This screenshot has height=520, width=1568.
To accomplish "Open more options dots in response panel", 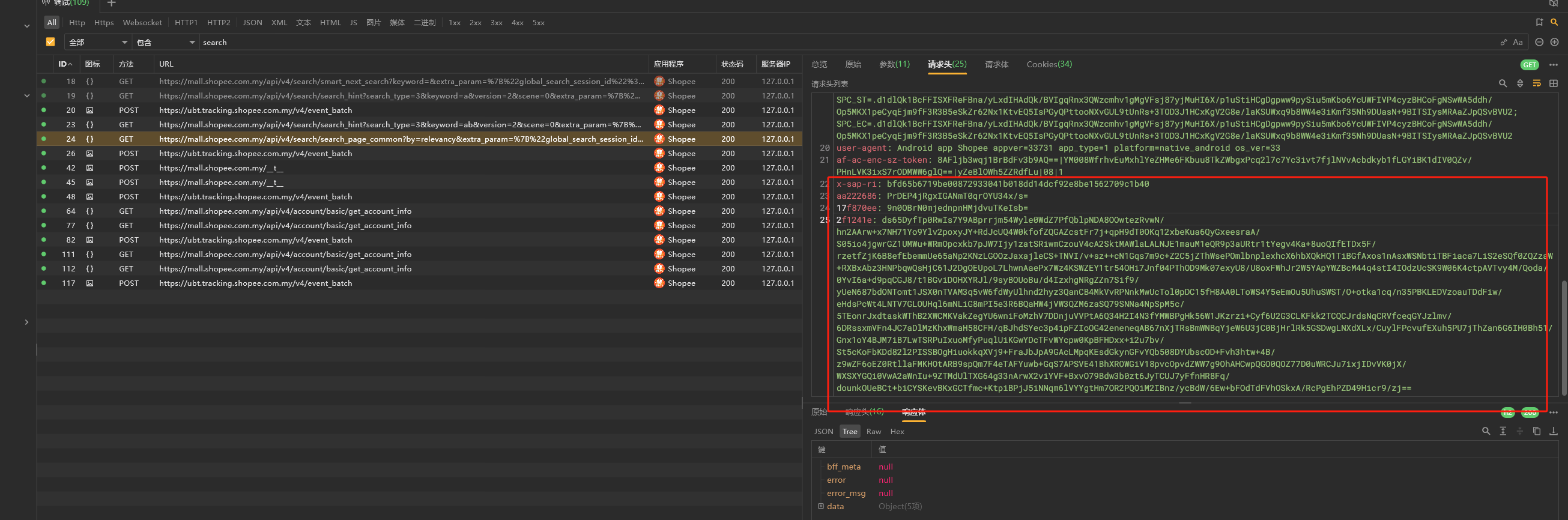I will click(1554, 413).
